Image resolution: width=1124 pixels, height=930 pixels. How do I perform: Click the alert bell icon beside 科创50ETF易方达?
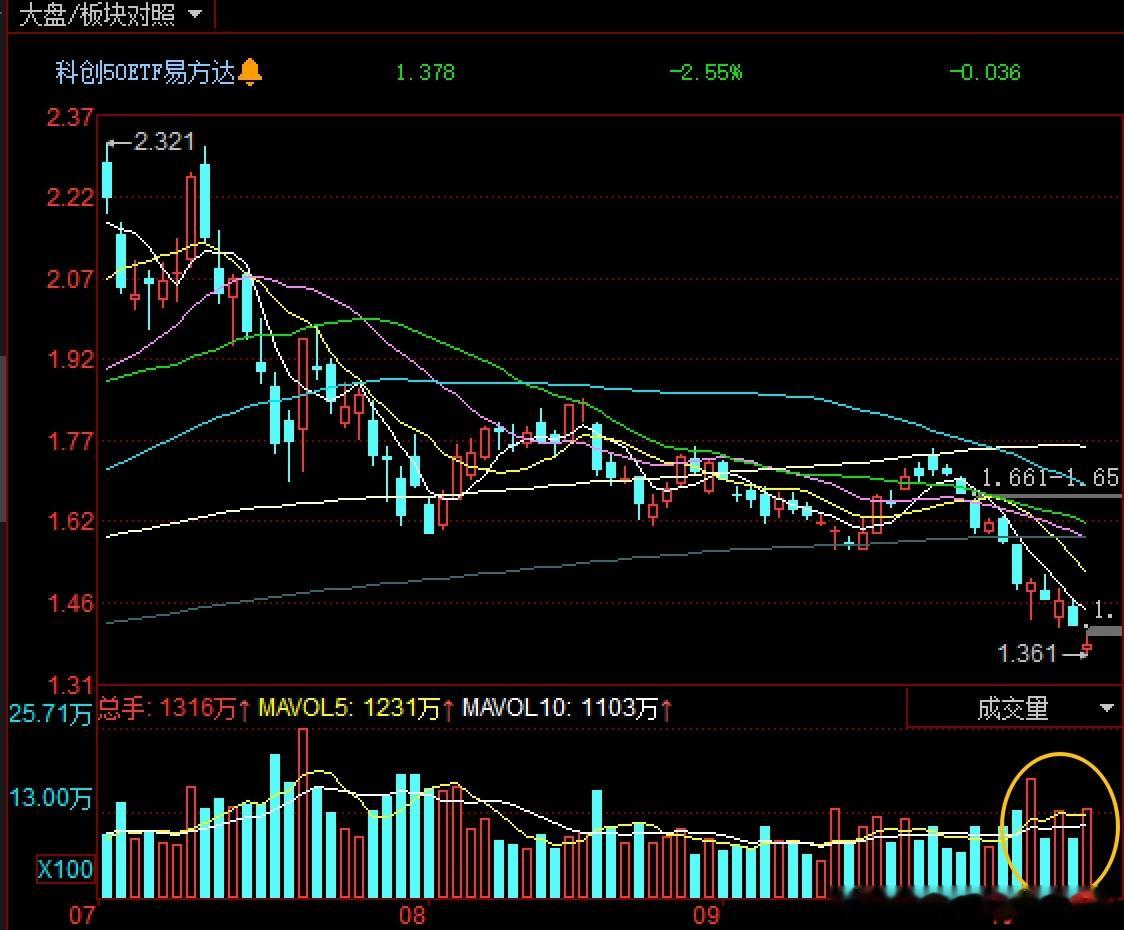pos(249,72)
